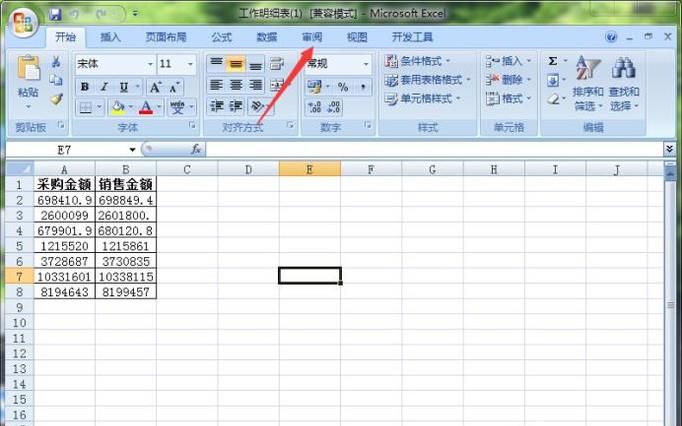Apply cell borders icon
682x426 pixels.
pos(86,107)
